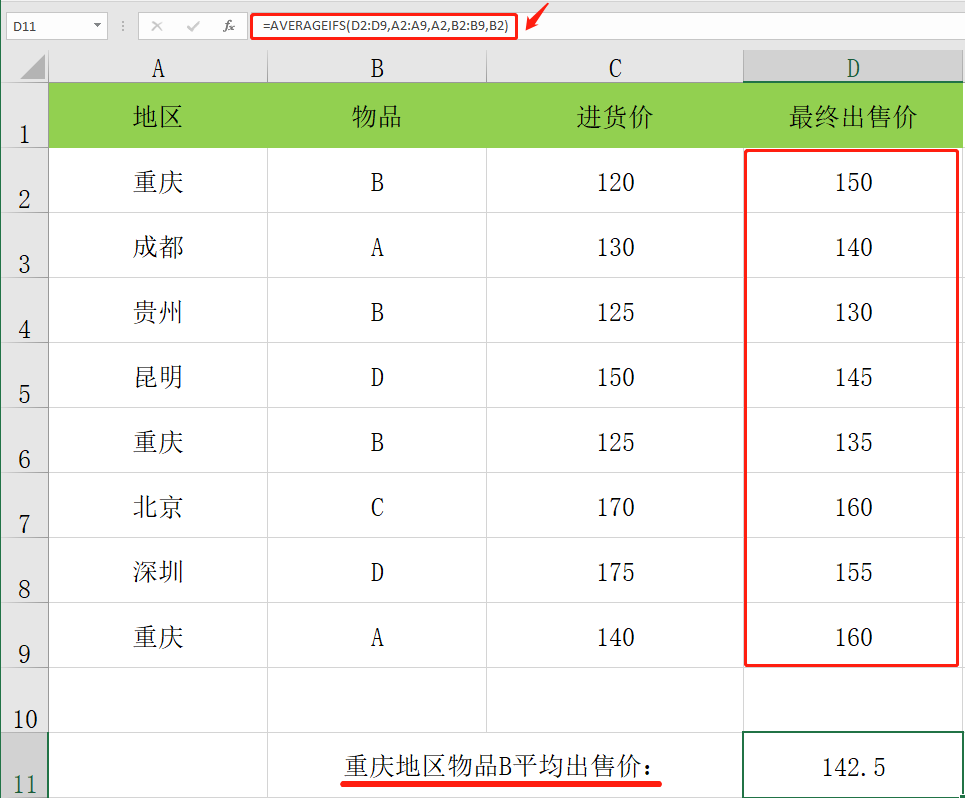Select cell D8 with value 155
965x798 pixels.
click(853, 571)
